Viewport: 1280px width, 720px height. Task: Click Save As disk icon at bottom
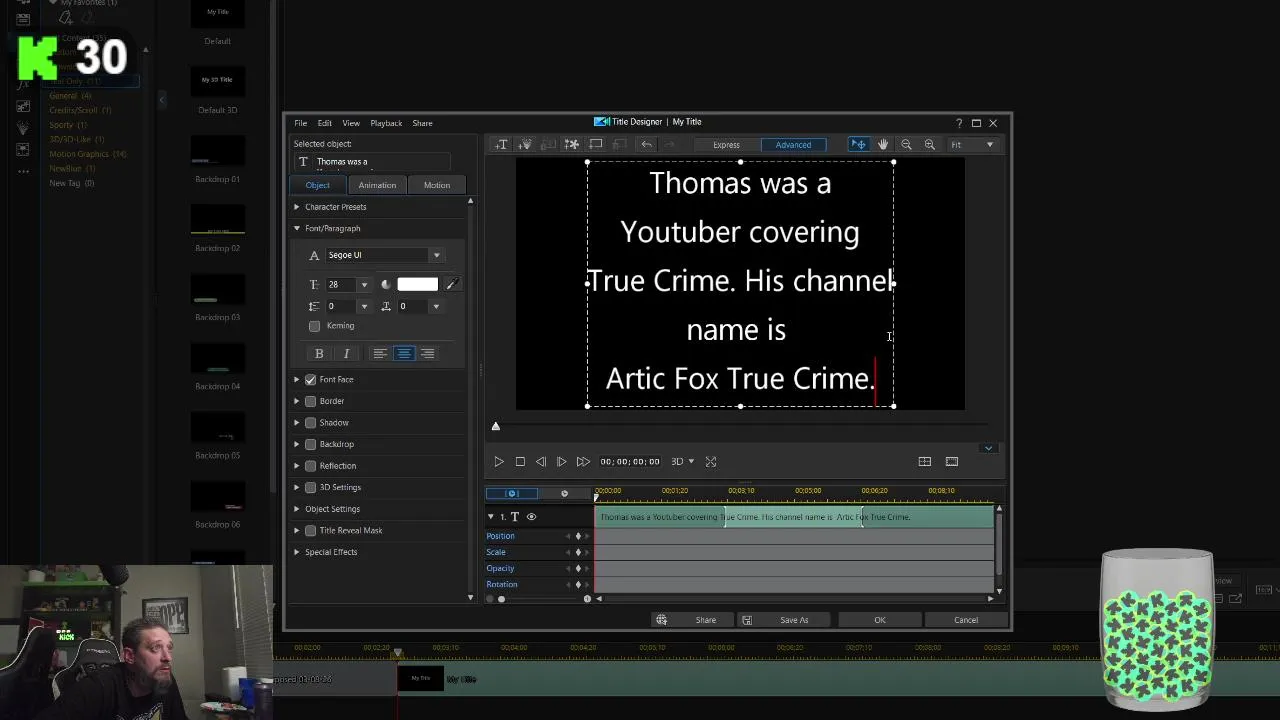click(746, 620)
